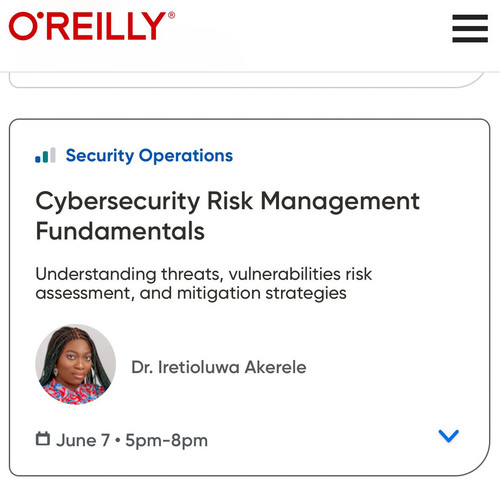The height and width of the screenshot is (484, 500).
Task: Click the word Fundamentals in the title
Action: 120,231
